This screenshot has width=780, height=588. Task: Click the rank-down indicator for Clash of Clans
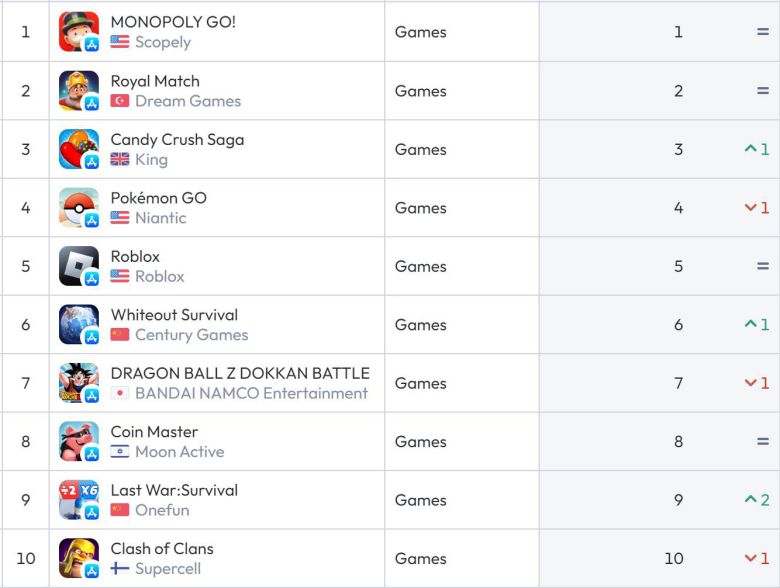pyautogui.click(x=757, y=558)
